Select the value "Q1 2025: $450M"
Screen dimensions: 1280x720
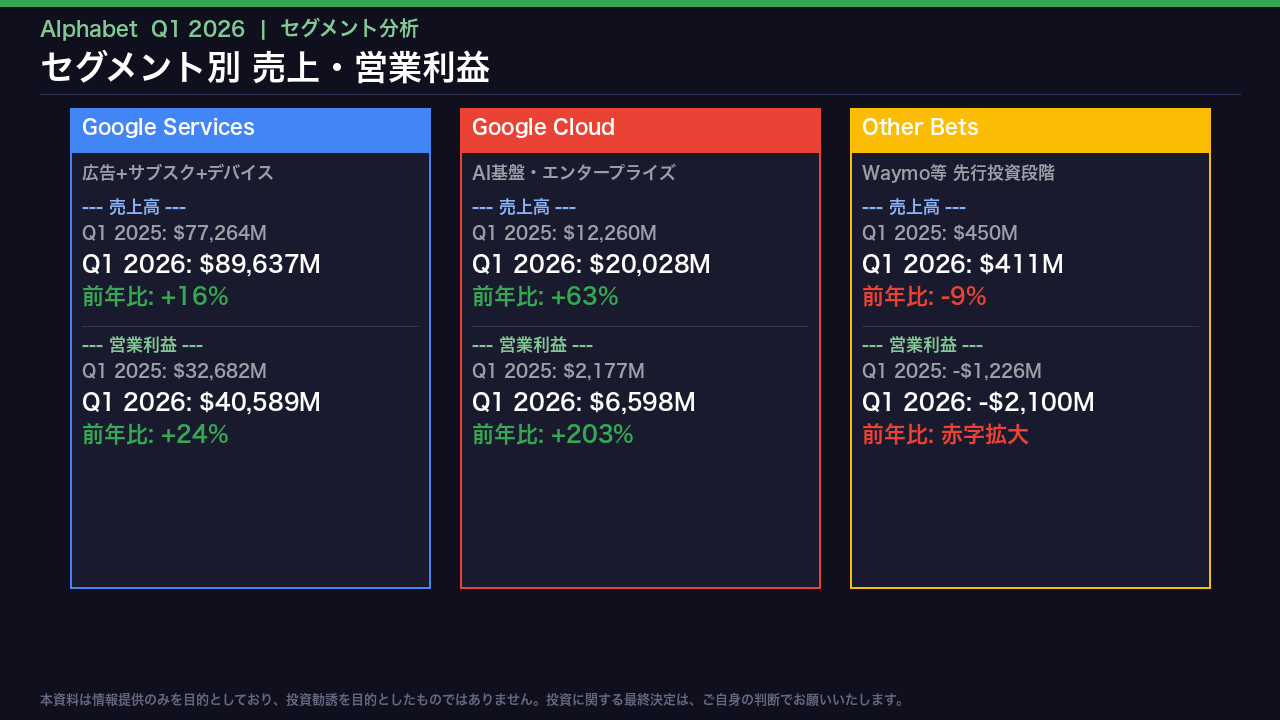(x=940, y=233)
